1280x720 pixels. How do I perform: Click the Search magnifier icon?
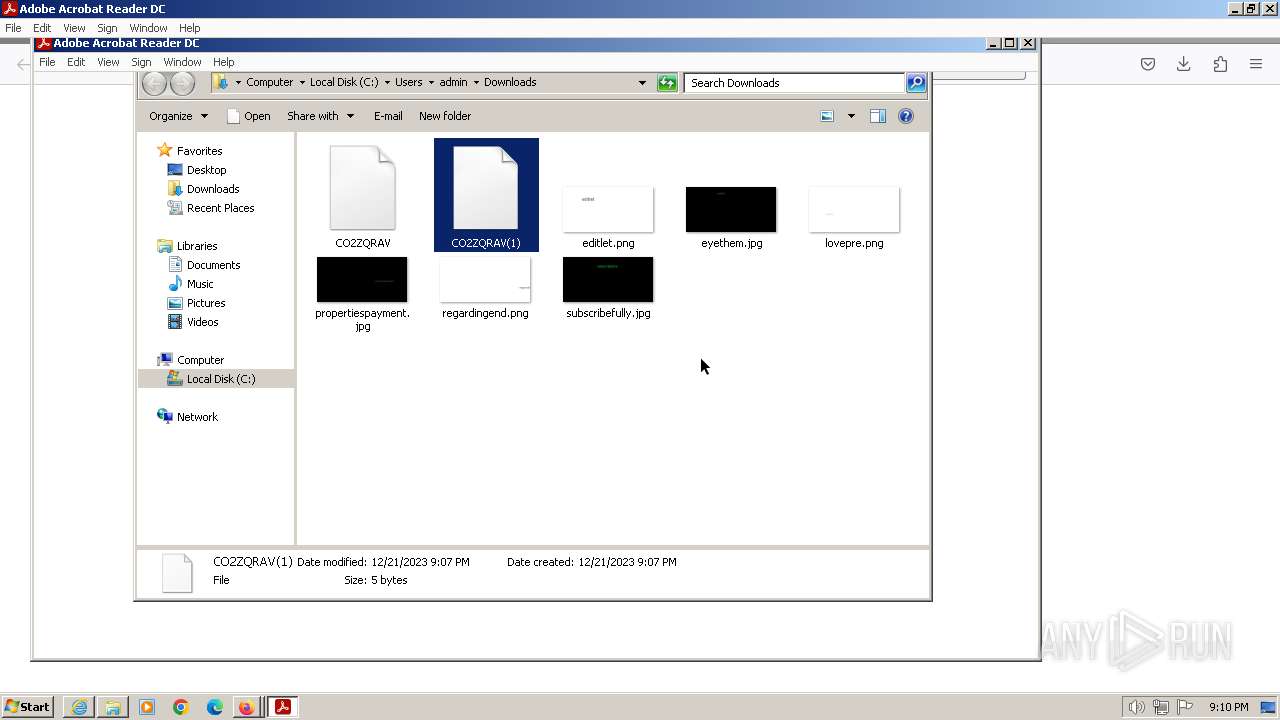(x=916, y=83)
